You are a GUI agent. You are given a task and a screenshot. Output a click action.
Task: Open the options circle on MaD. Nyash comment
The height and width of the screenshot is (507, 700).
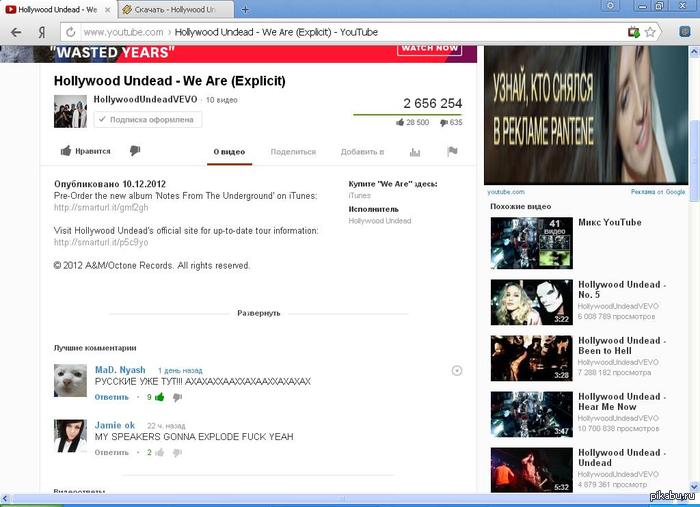tap(457, 370)
